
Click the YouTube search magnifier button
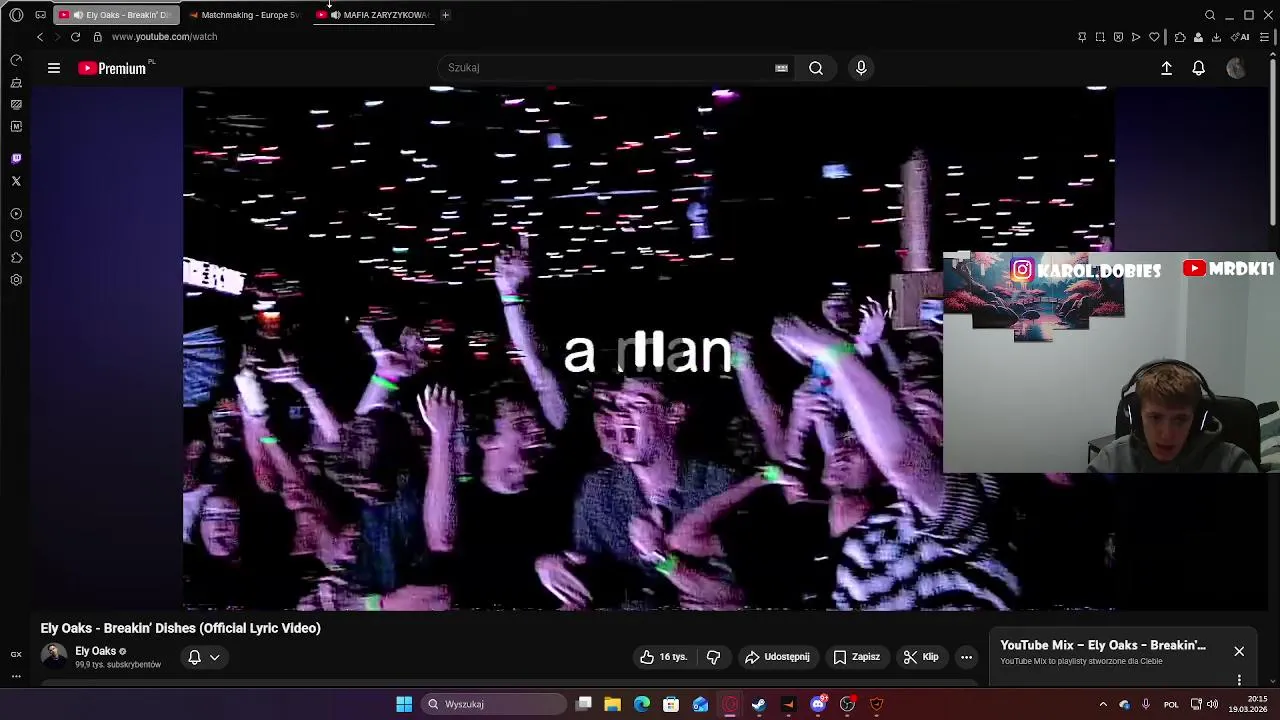point(816,68)
